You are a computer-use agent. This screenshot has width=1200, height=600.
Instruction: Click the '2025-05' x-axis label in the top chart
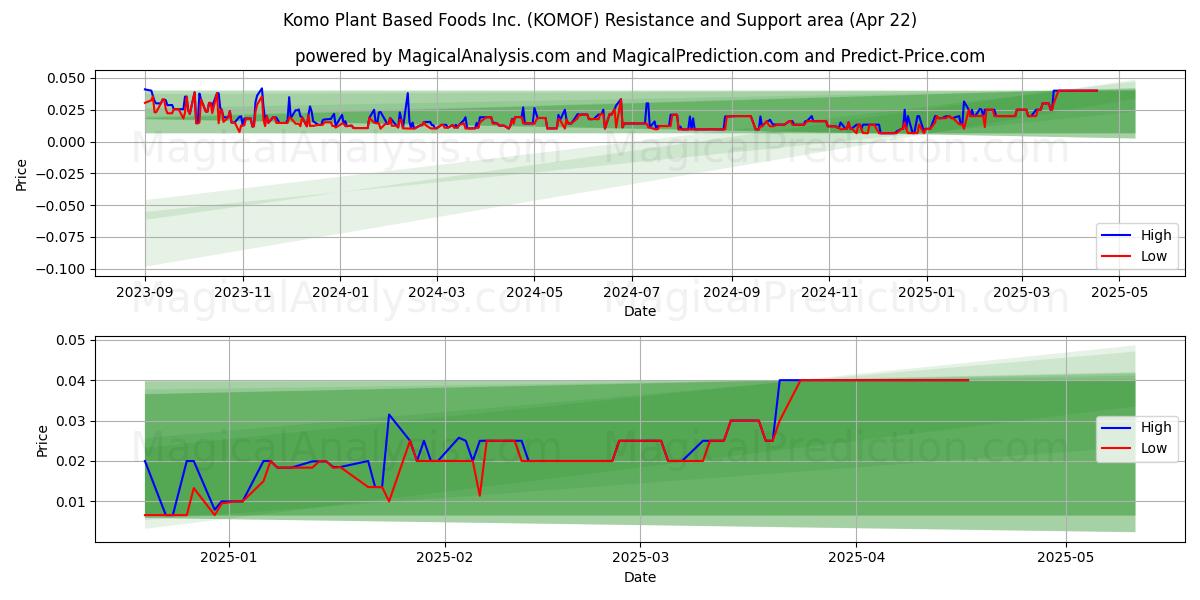pos(1118,292)
